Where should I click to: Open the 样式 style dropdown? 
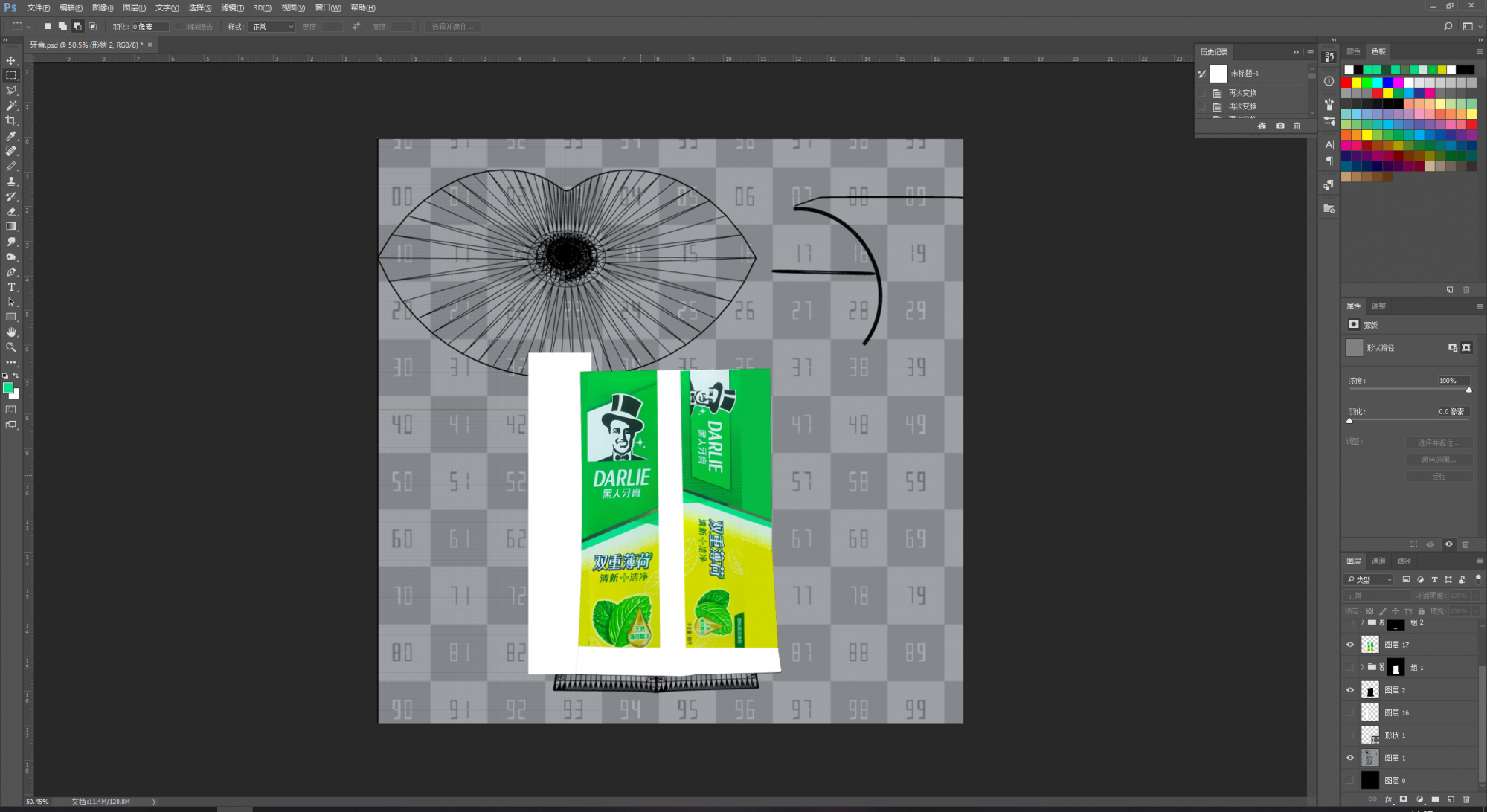272,27
